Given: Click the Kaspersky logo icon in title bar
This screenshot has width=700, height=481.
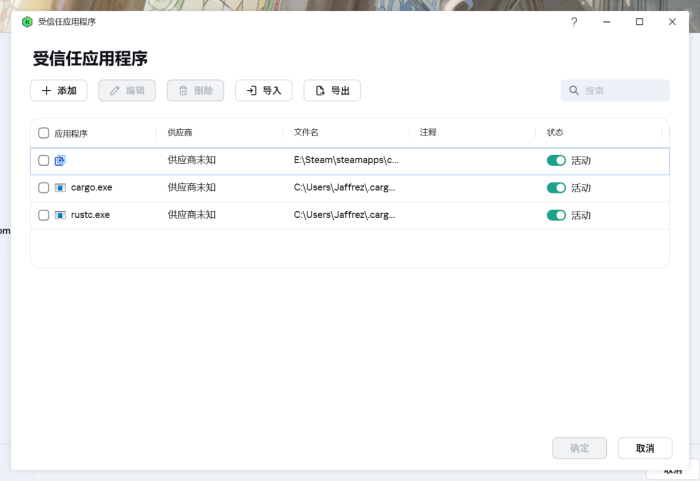Looking at the screenshot, I should tap(27, 22).
